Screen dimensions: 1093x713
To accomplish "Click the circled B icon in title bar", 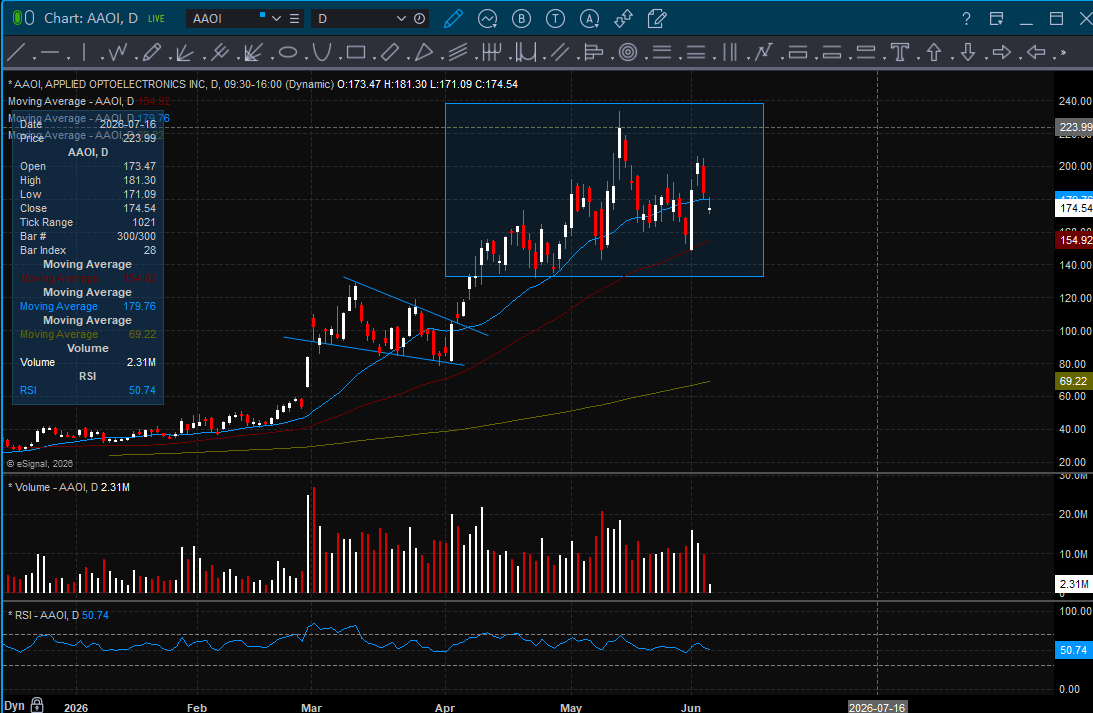I will point(521,19).
